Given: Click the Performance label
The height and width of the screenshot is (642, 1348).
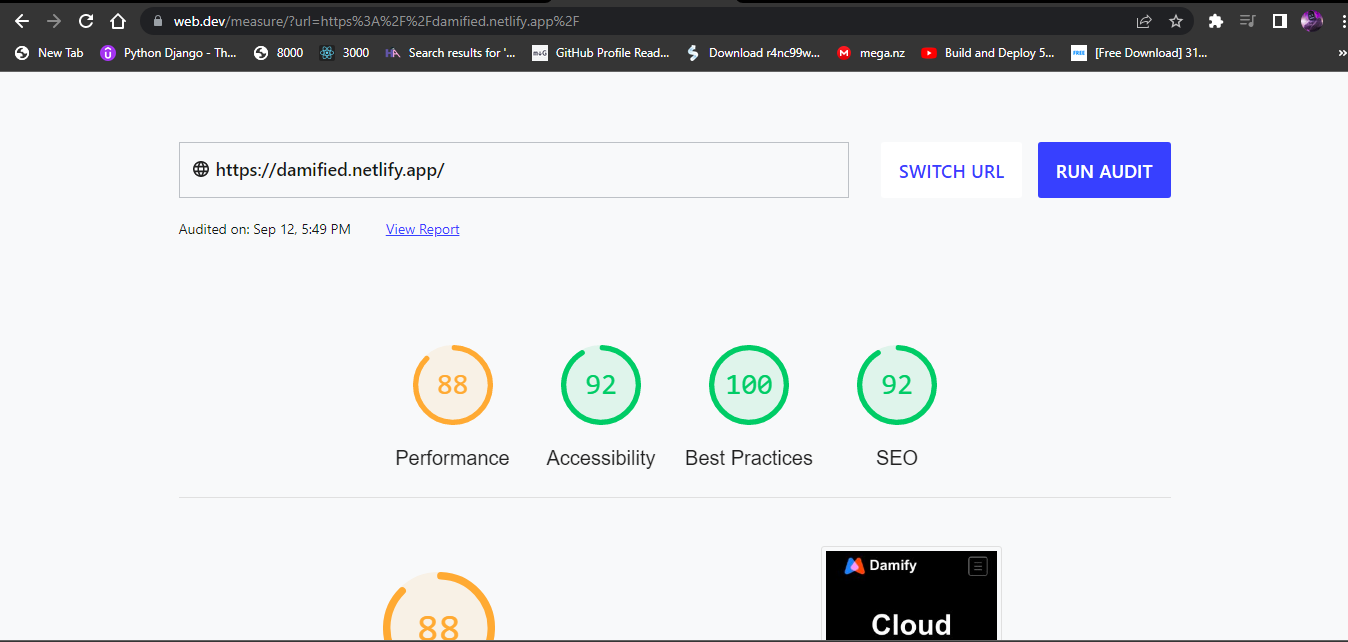Looking at the screenshot, I should (x=452, y=458).
